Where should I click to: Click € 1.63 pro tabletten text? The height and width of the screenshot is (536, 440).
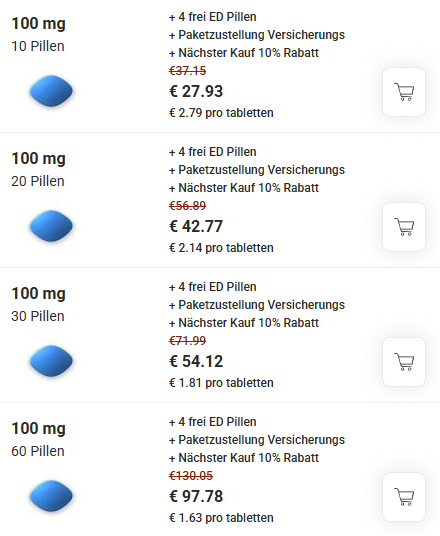tap(221, 518)
